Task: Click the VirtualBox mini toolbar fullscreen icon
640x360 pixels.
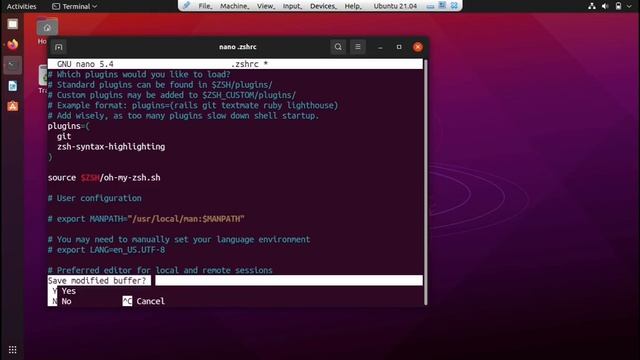Action: click(x=442, y=6)
